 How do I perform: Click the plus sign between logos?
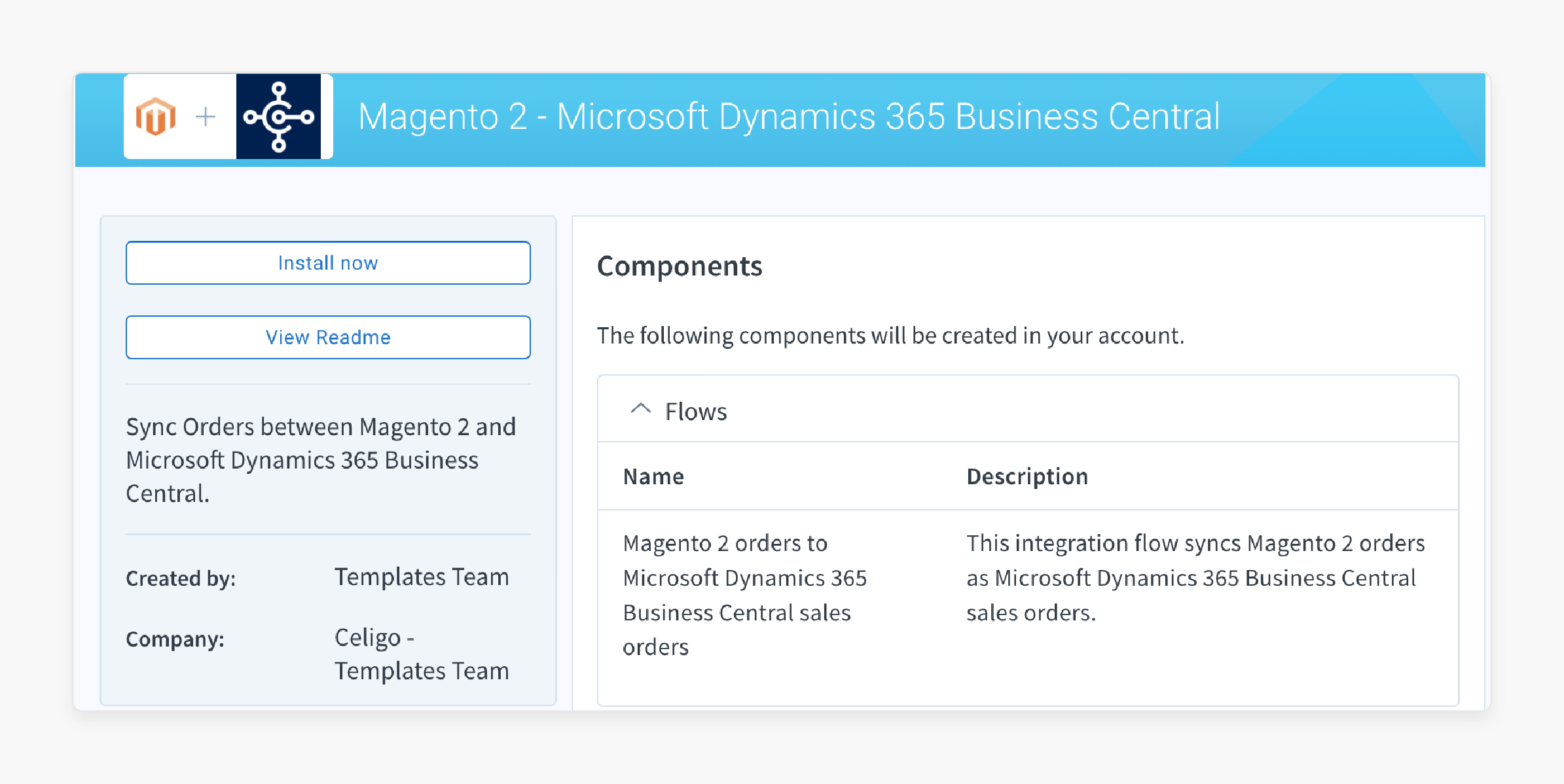(x=206, y=116)
